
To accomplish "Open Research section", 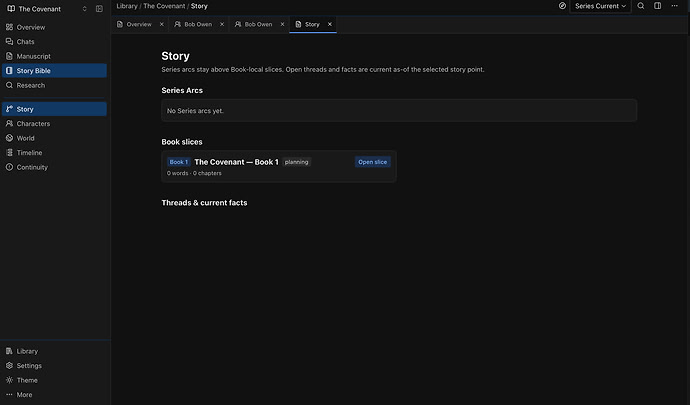I will click(54, 85).
